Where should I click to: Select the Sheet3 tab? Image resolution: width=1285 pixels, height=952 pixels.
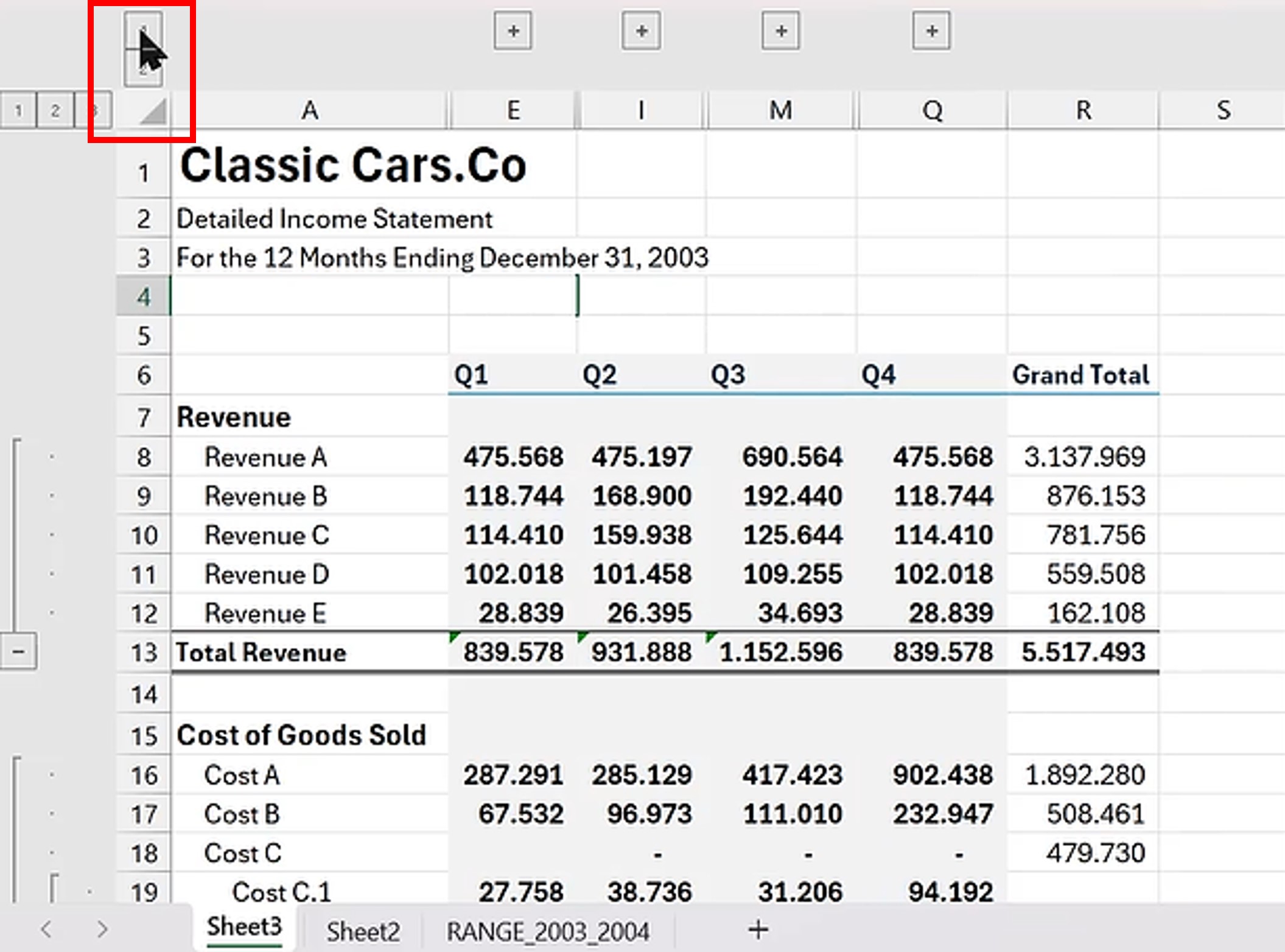pyautogui.click(x=244, y=928)
